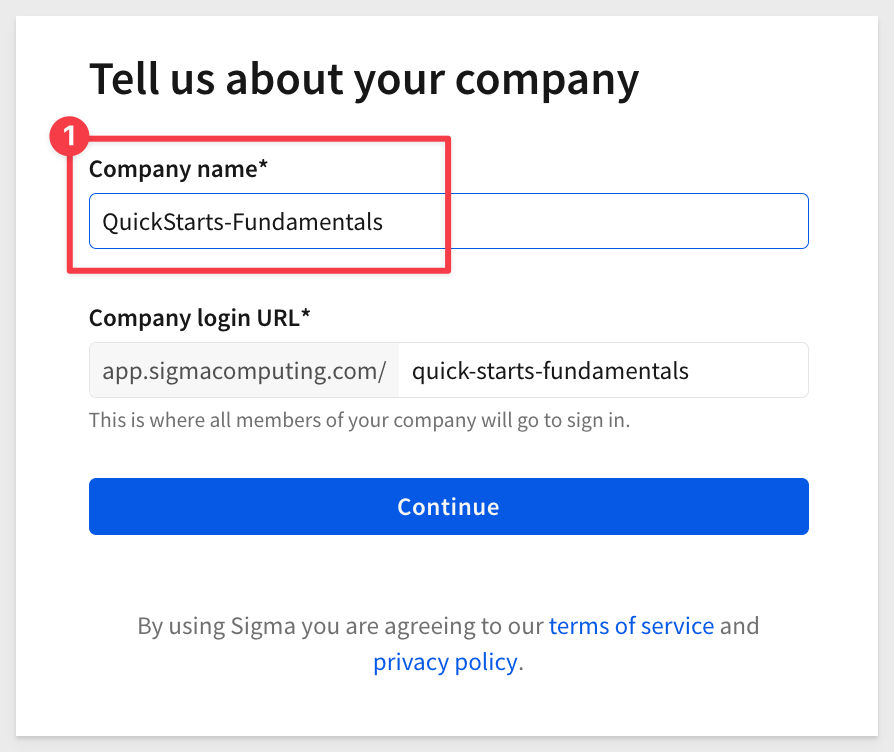
Task: Click the Company name label
Action: tap(178, 169)
